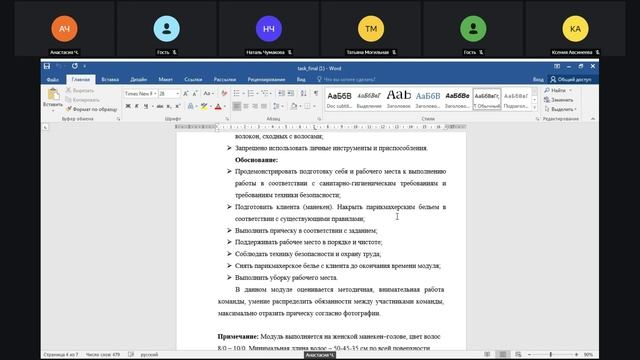The height and width of the screenshot is (360, 640).
Task: Click the decrease indent icon
Action: [x=281, y=93]
